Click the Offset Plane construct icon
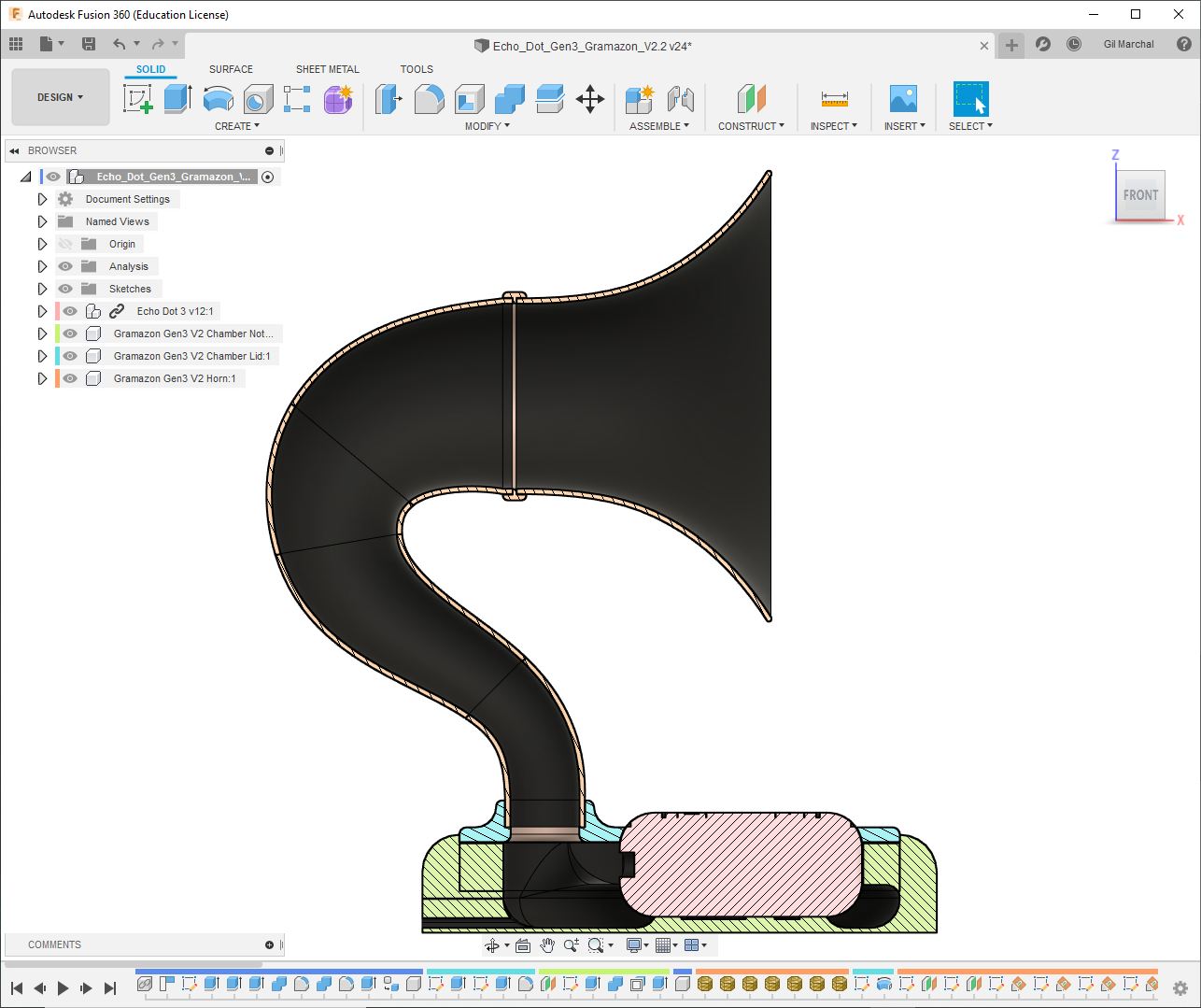 click(x=751, y=98)
